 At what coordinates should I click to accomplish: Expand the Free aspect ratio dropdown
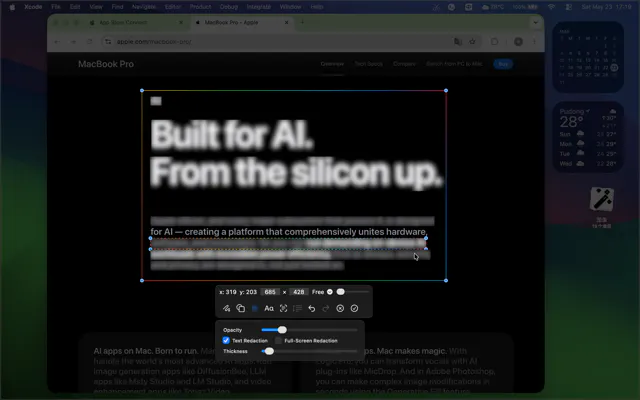(330, 292)
